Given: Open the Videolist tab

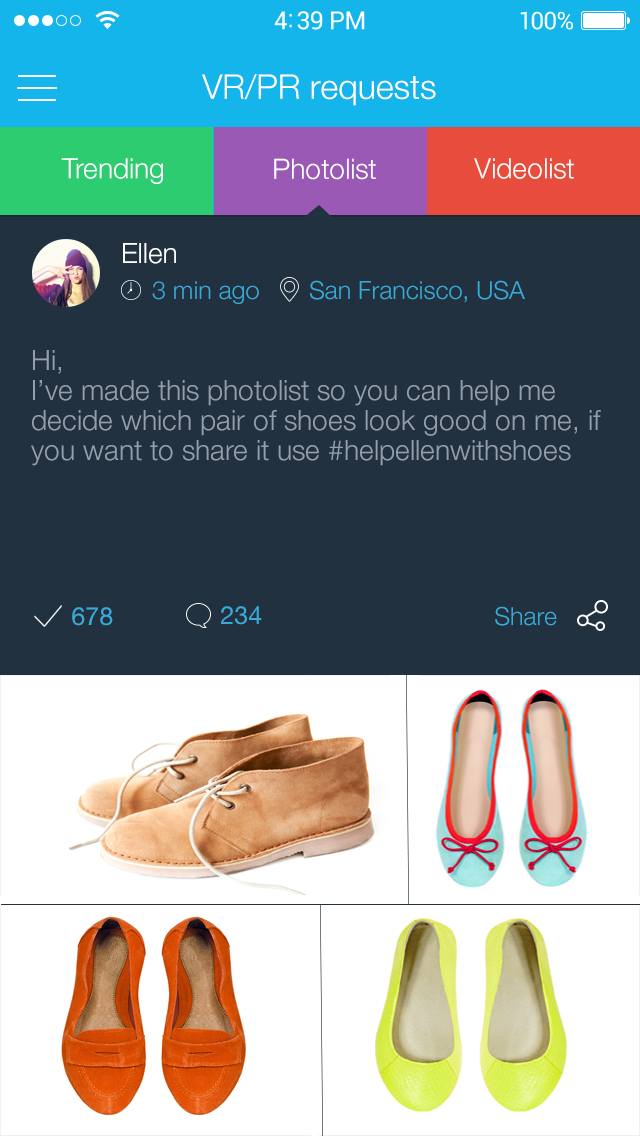Looking at the screenshot, I should 524,170.
